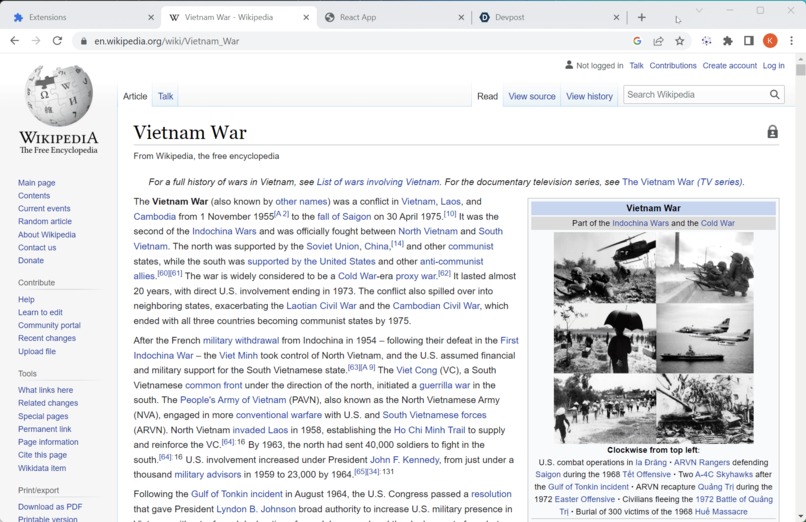806x522 pixels.
Task: Click the user silhouette icon beside Not logged in
Action: (x=569, y=65)
